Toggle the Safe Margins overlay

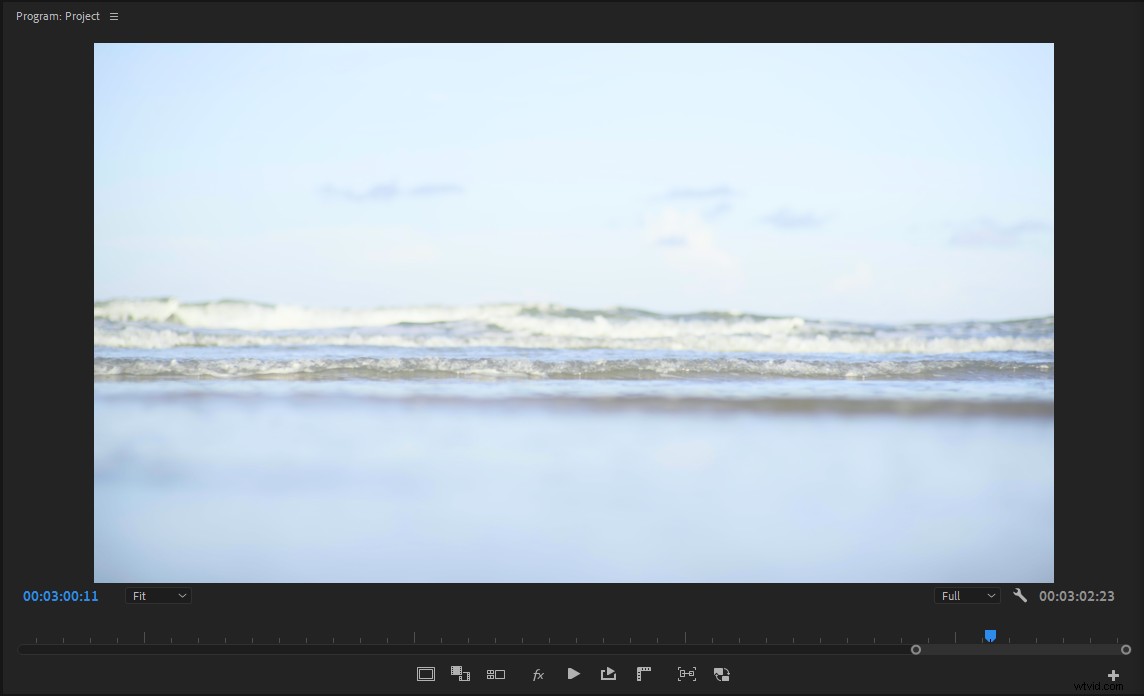tap(425, 674)
